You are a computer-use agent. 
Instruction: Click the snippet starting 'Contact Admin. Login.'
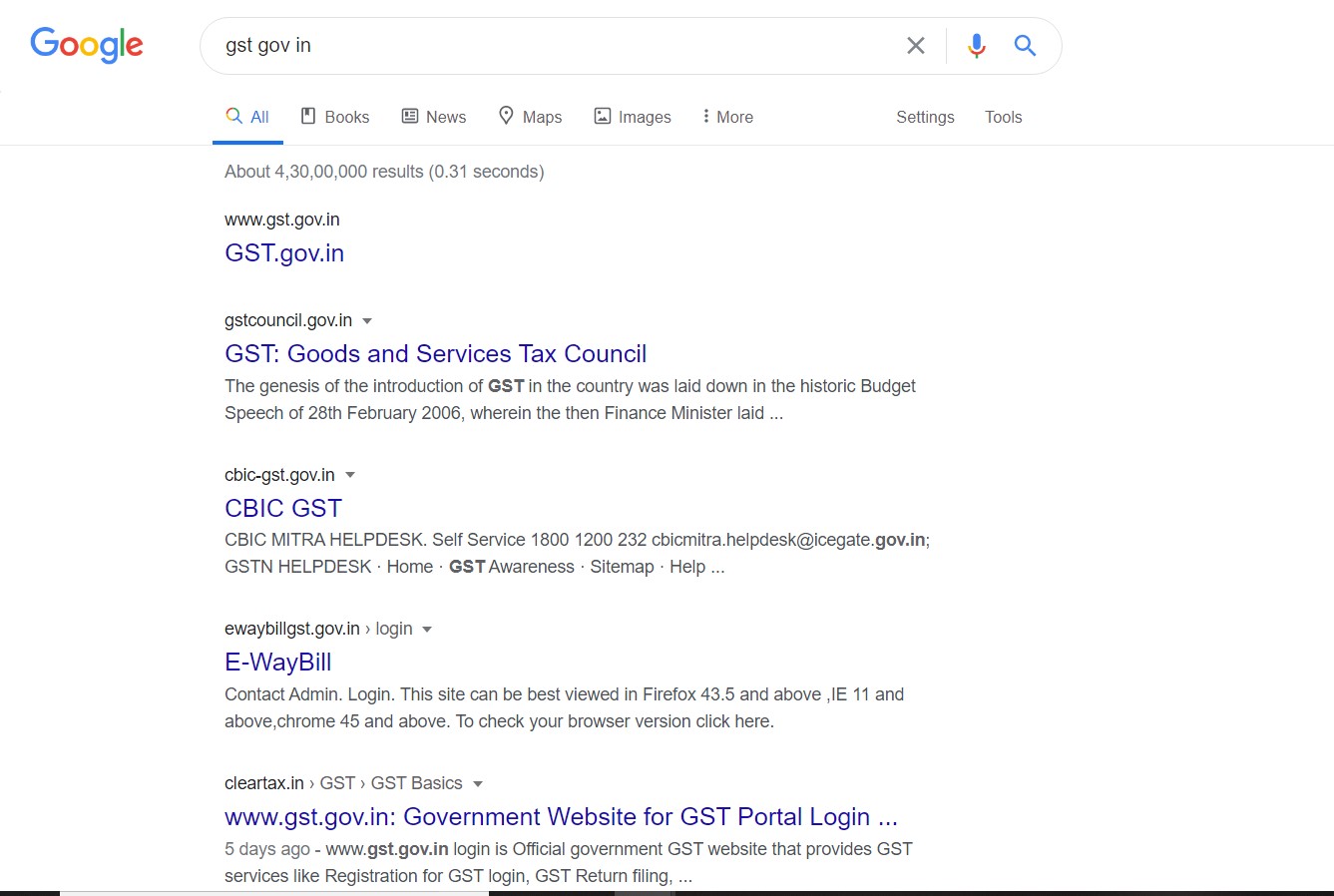pos(564,707)
